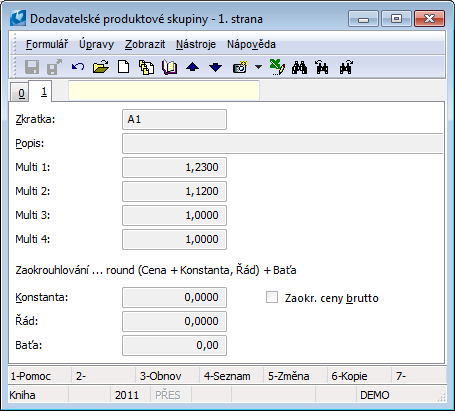Switch to tab 0
This screenshot has height=411, width=455.
[x=21, y=93]
